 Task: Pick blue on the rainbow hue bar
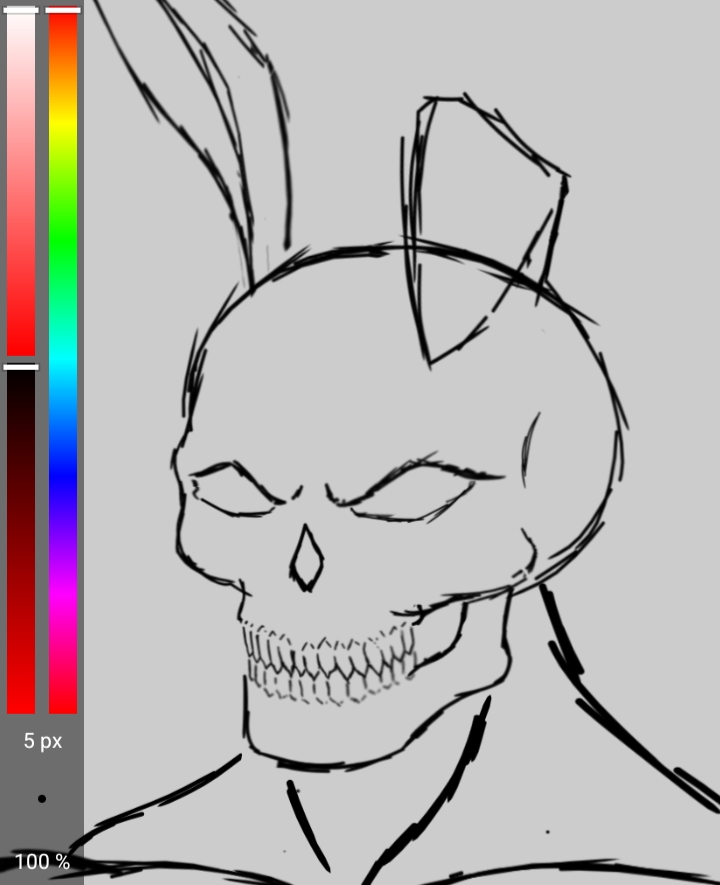click(63, 478)
